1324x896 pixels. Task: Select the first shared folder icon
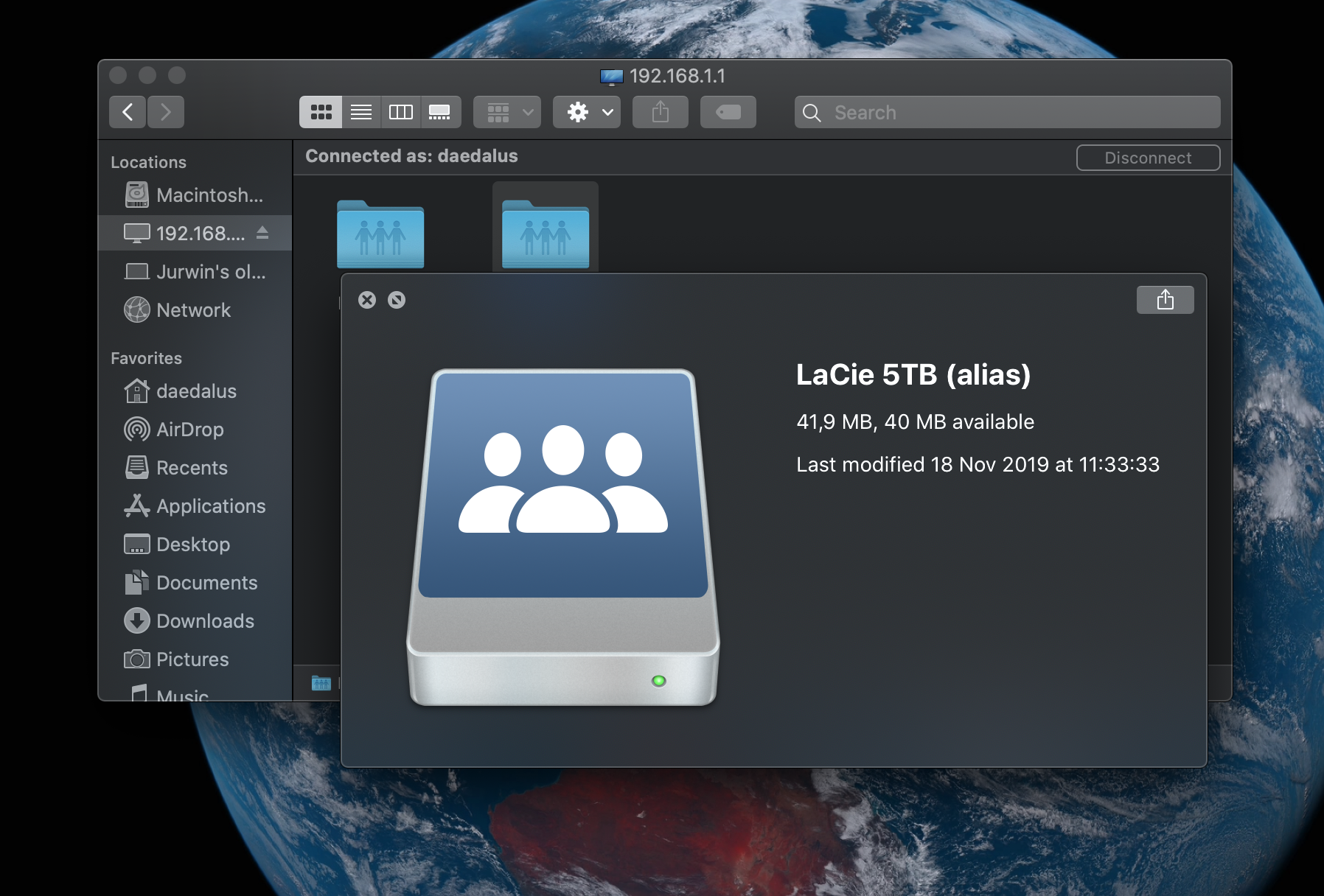pos(380,234)
